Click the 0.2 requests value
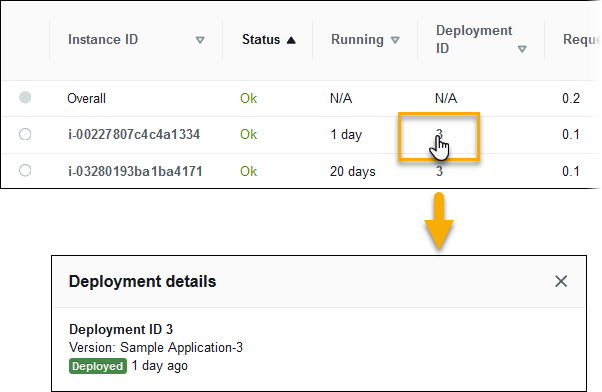602x392 pixels. point(571,99)
